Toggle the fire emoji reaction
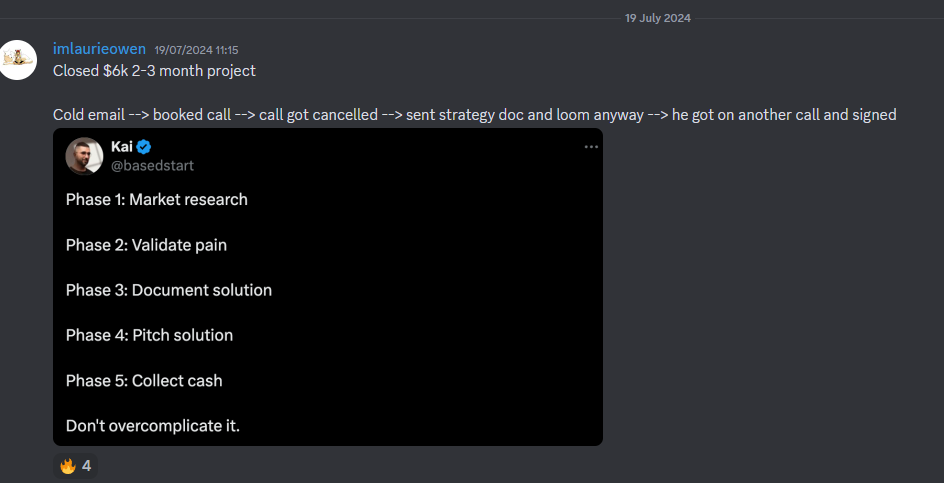 point(76,466)
